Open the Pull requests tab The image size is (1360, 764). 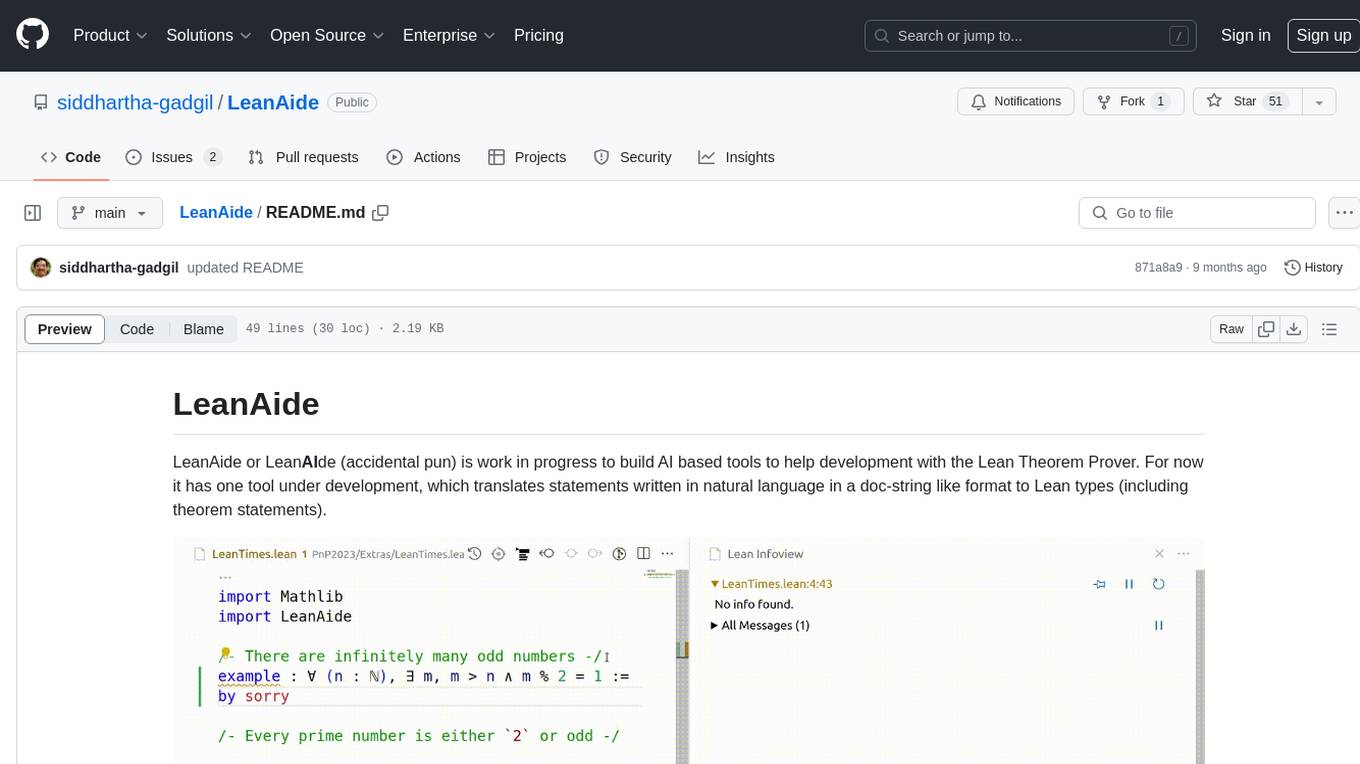point(303,157)
